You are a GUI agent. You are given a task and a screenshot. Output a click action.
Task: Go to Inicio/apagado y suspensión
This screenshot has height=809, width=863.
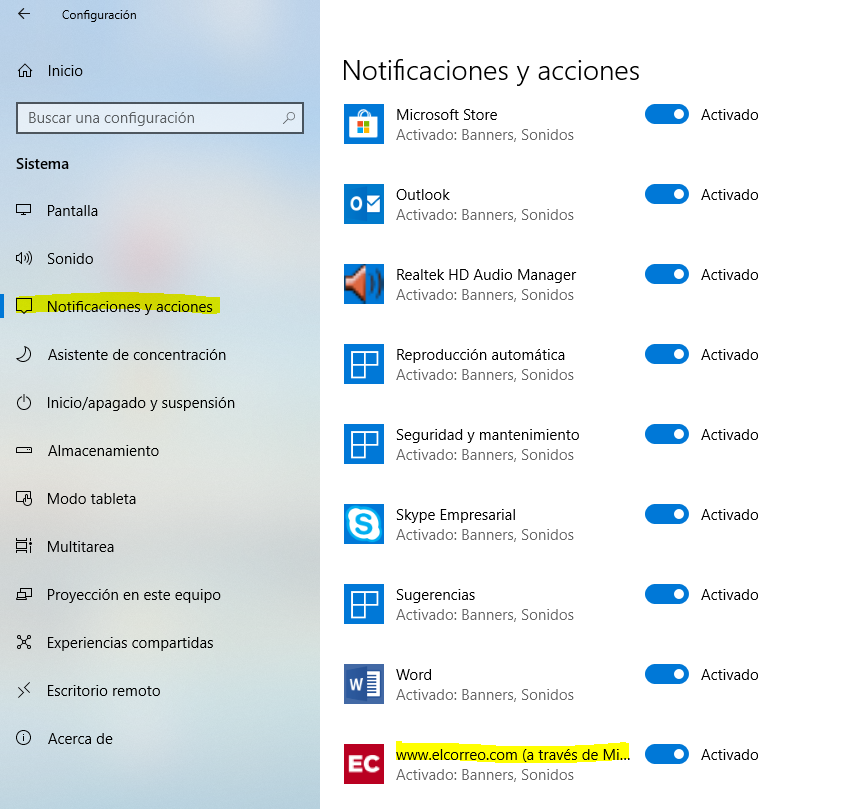(141, 403)
